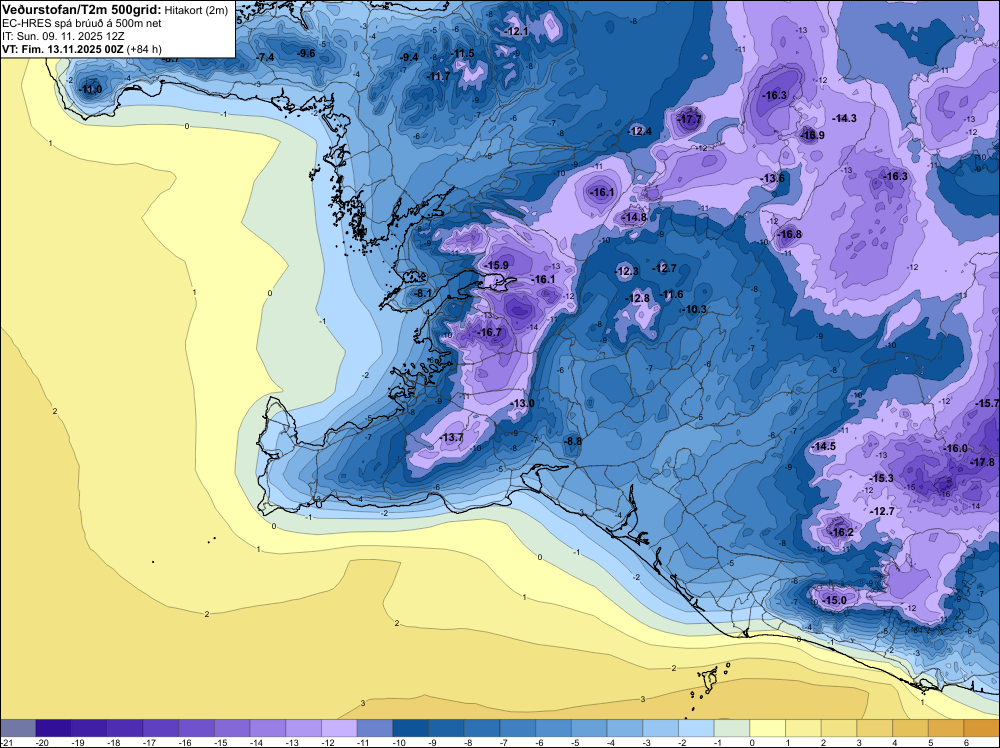Click the -11.6 temperature label

tap(671, 294)
